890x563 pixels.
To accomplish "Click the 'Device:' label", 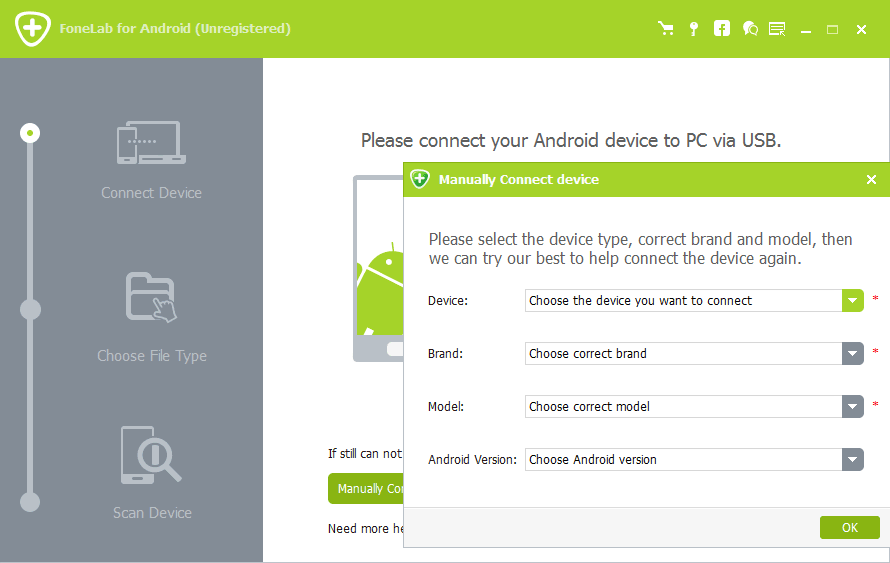I will click(x=448, y=301).
